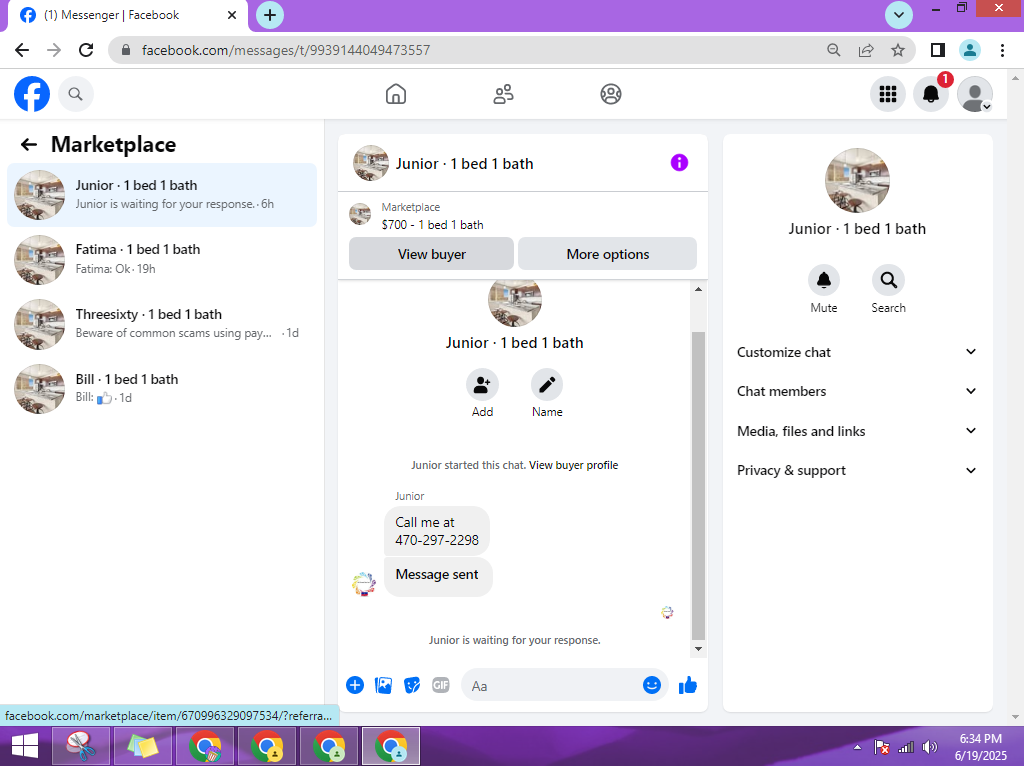1024x766 pixels.
Task: Click the More options button
Action: tap(607, 254)
